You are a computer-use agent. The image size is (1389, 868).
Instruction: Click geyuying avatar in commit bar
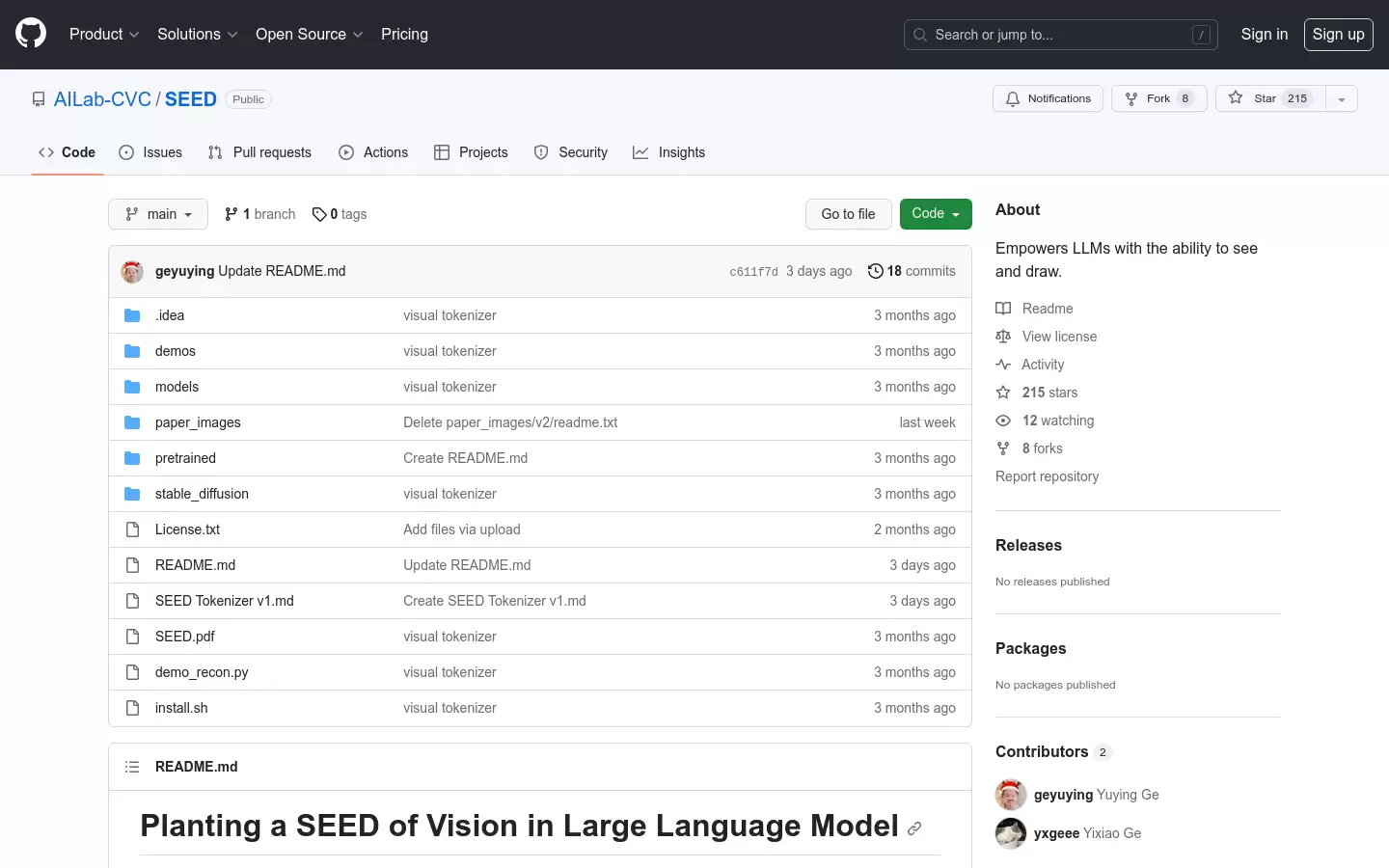coord(132,271)
